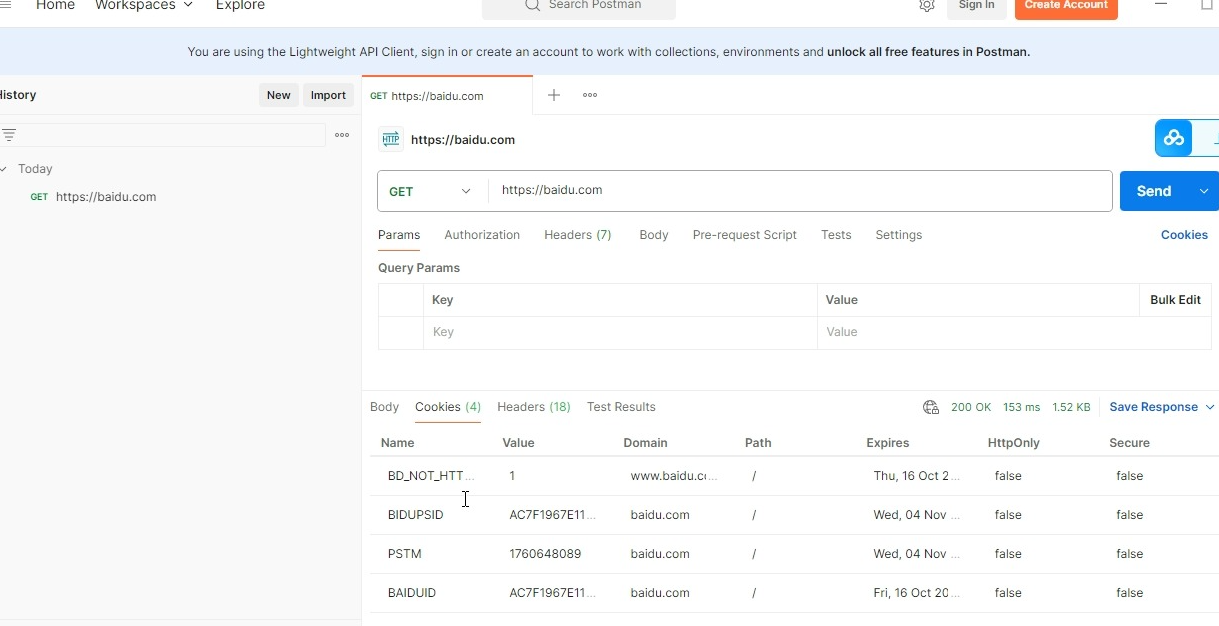Click the BAIDUID cookie name
This screenshot has height=626, width=1219.
pyautogui.click(x=412, y=593)
